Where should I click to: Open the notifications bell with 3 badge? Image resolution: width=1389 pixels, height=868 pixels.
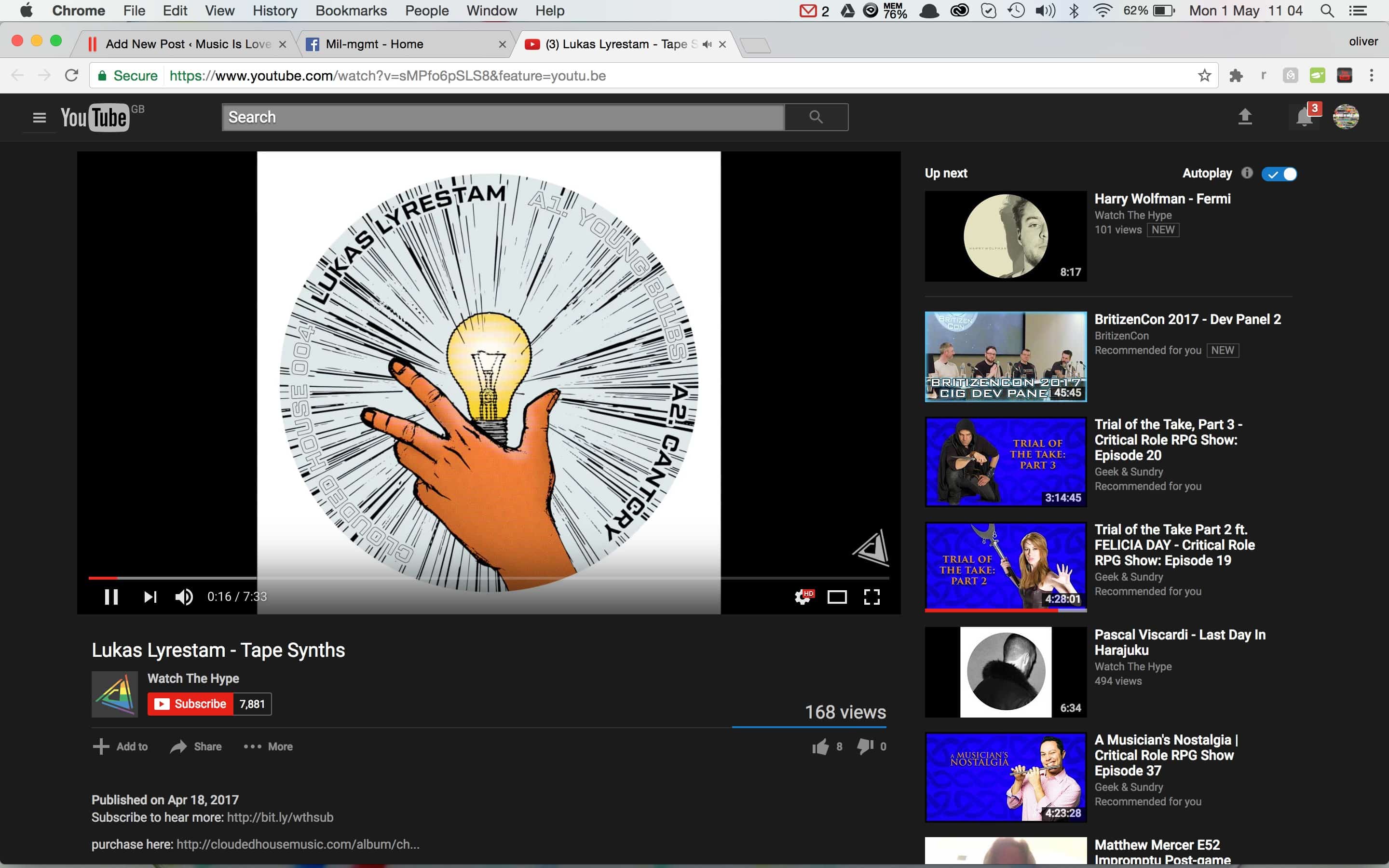pyautogui.click(x=1305, y=117)
